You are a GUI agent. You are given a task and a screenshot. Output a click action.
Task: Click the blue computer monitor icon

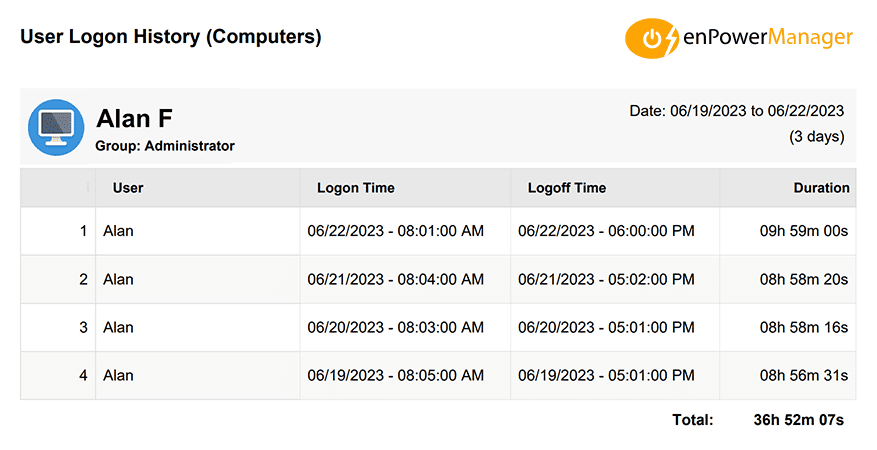point(56,127)
